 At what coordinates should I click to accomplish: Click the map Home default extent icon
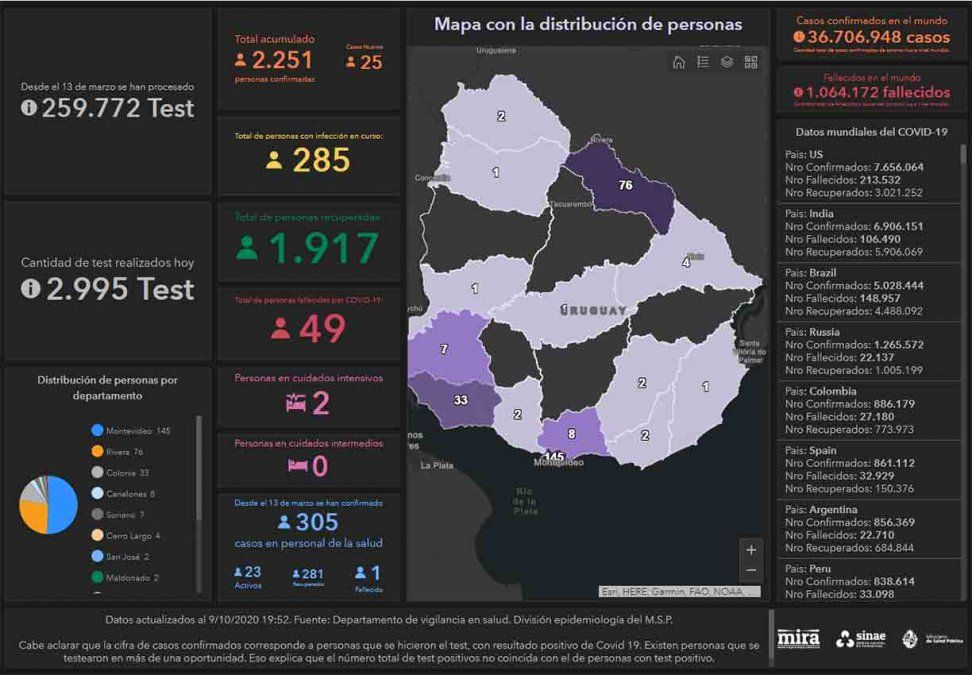[679, 62]
